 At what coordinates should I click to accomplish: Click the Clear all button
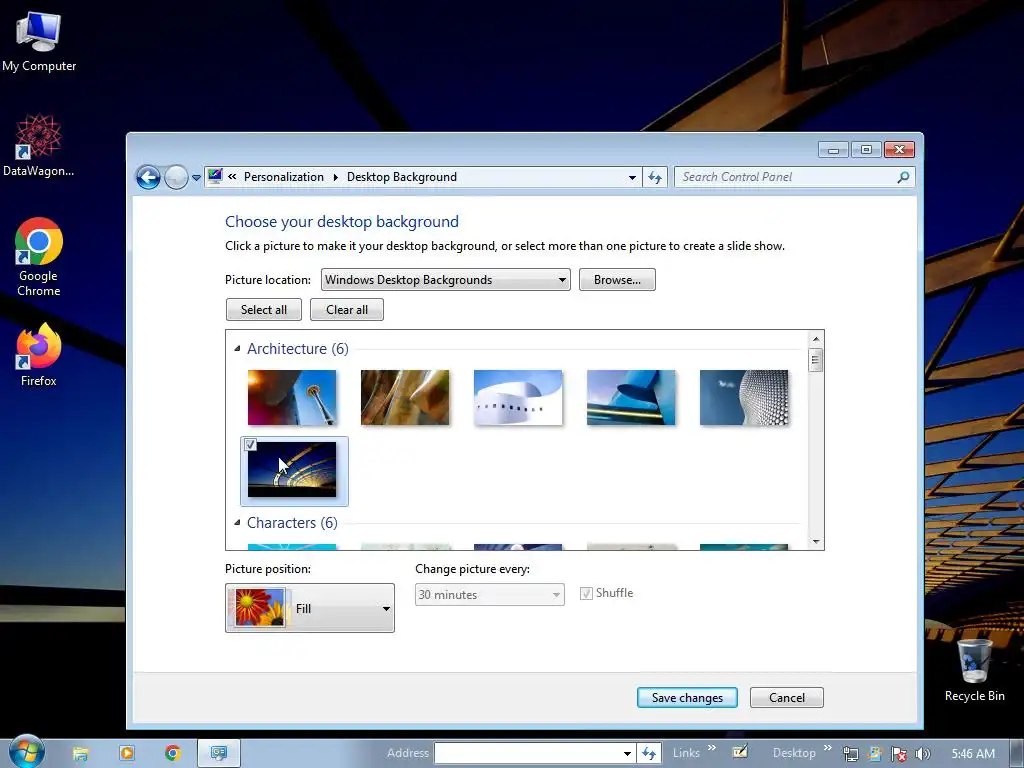347,310
